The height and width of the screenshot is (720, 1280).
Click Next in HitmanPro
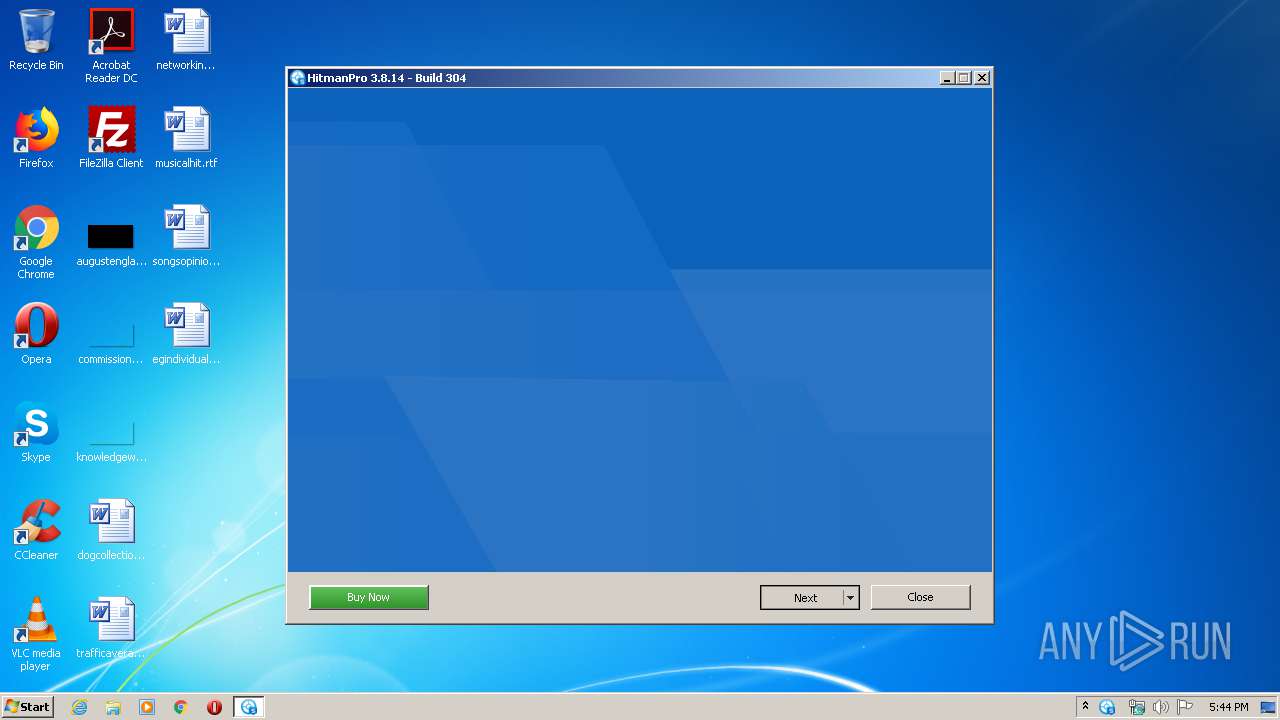click(x=801, y=597)
